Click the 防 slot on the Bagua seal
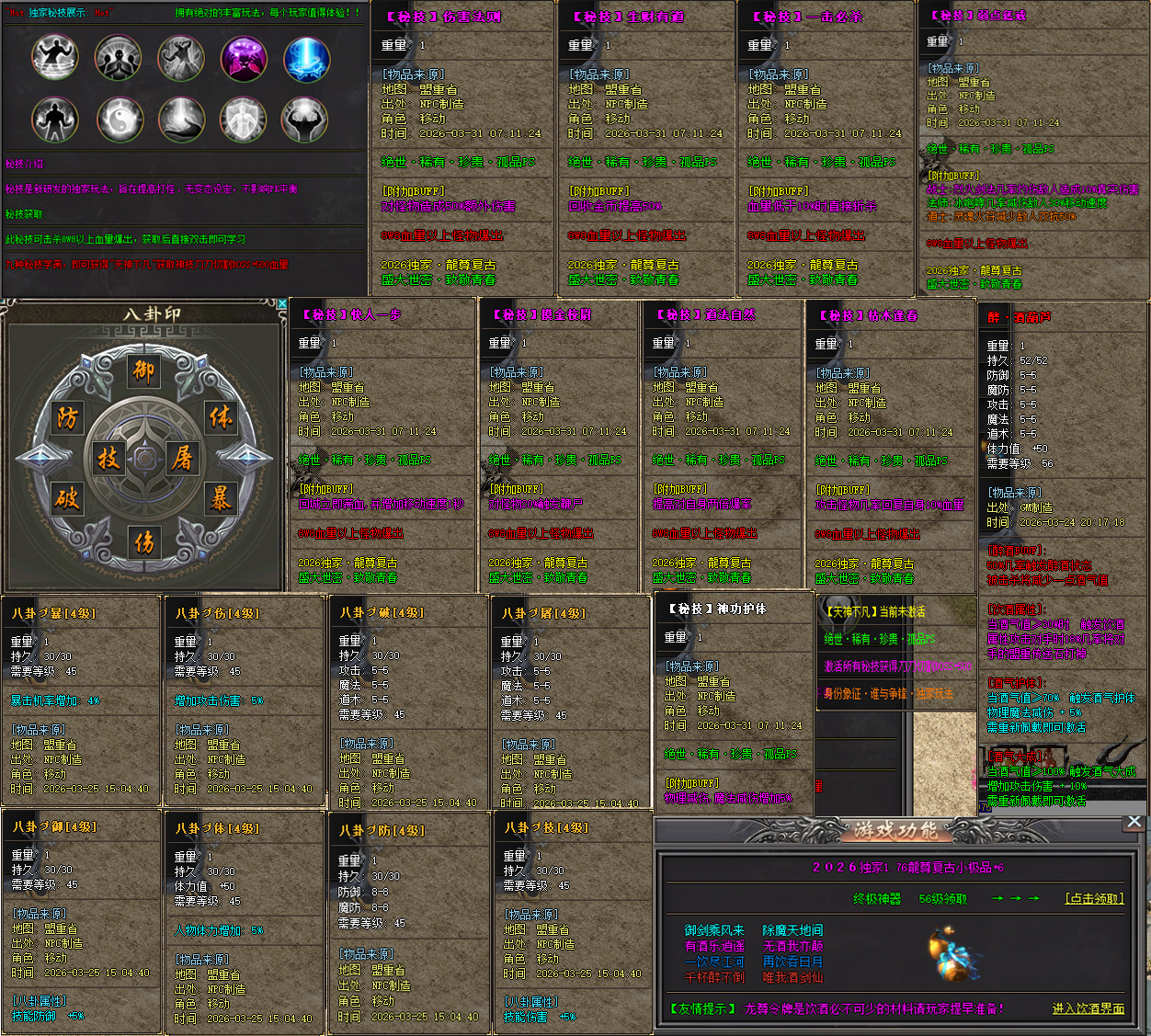Screen dimensions: 1151x1036 coord(67,418)
